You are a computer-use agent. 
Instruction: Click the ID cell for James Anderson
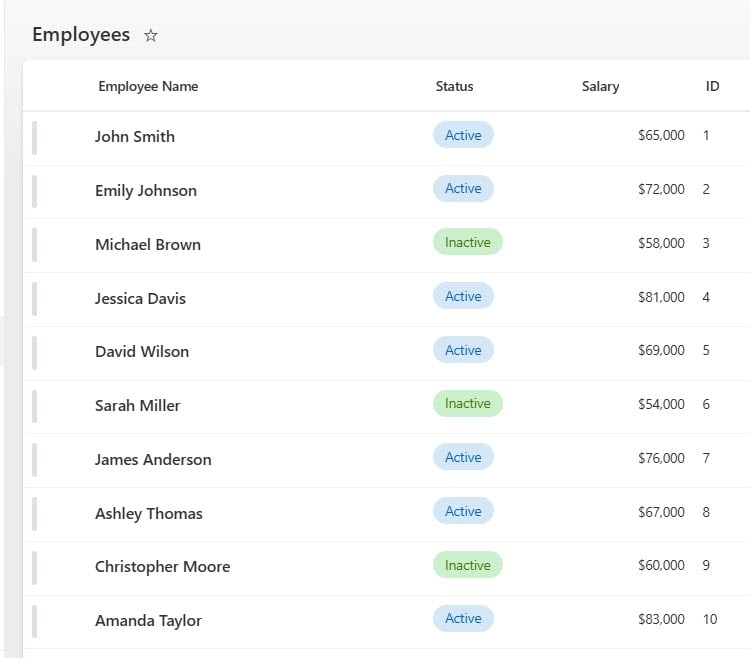pyautogui.click(x=706, y=458)
